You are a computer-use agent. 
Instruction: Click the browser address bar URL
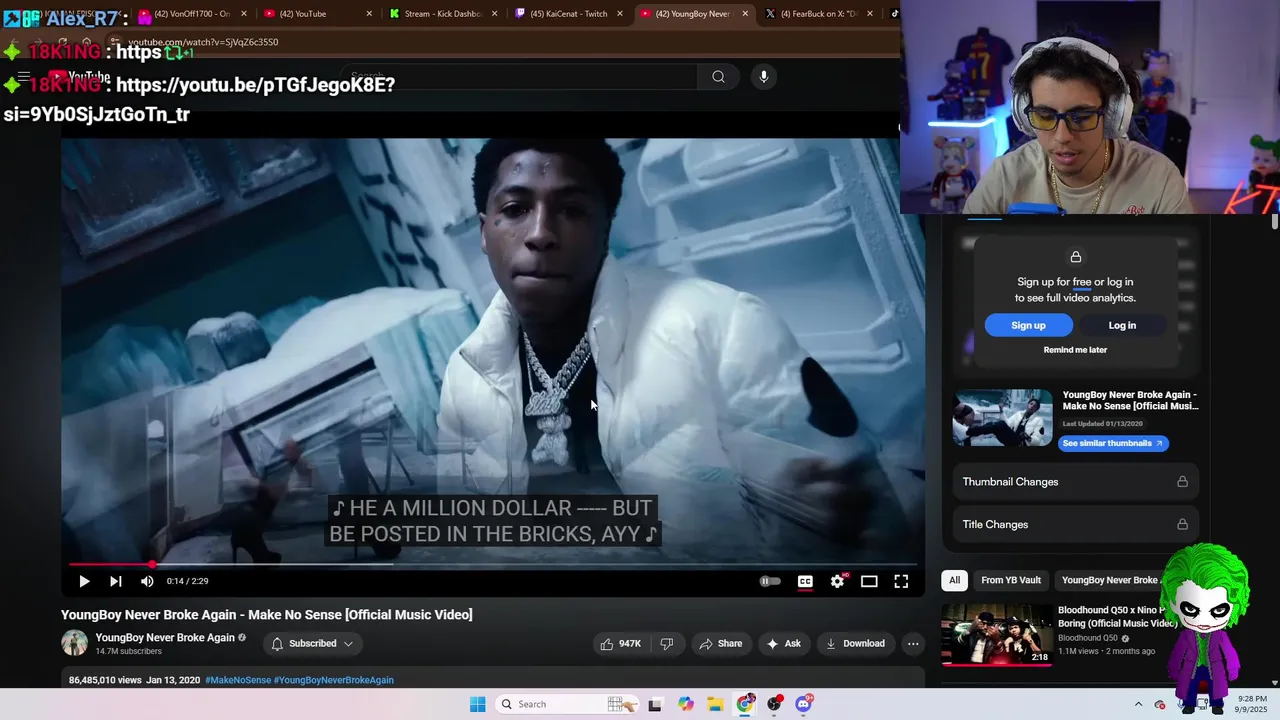(203, 42)
